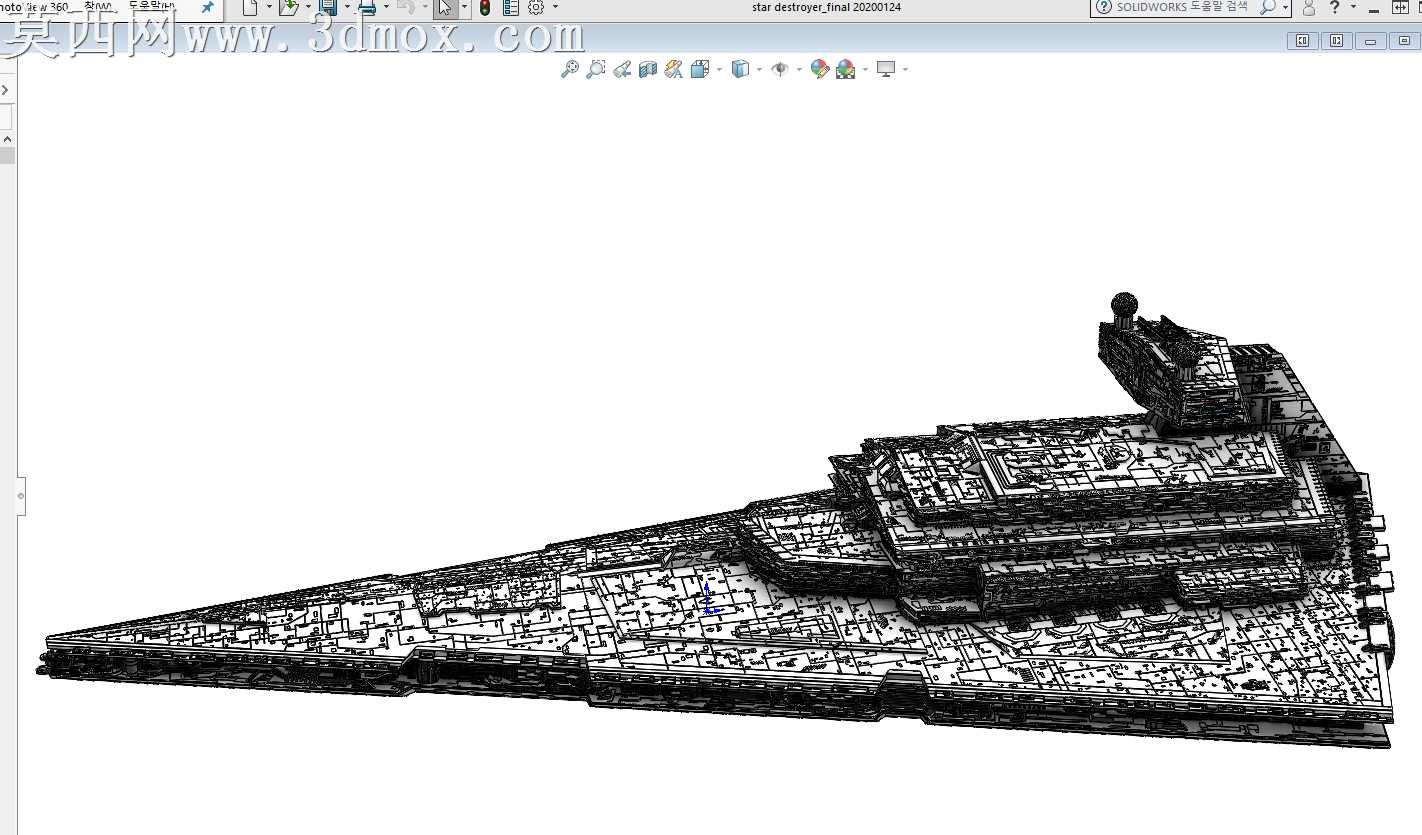Toggle the Hide/Show Items eye icon

point(780,69)
